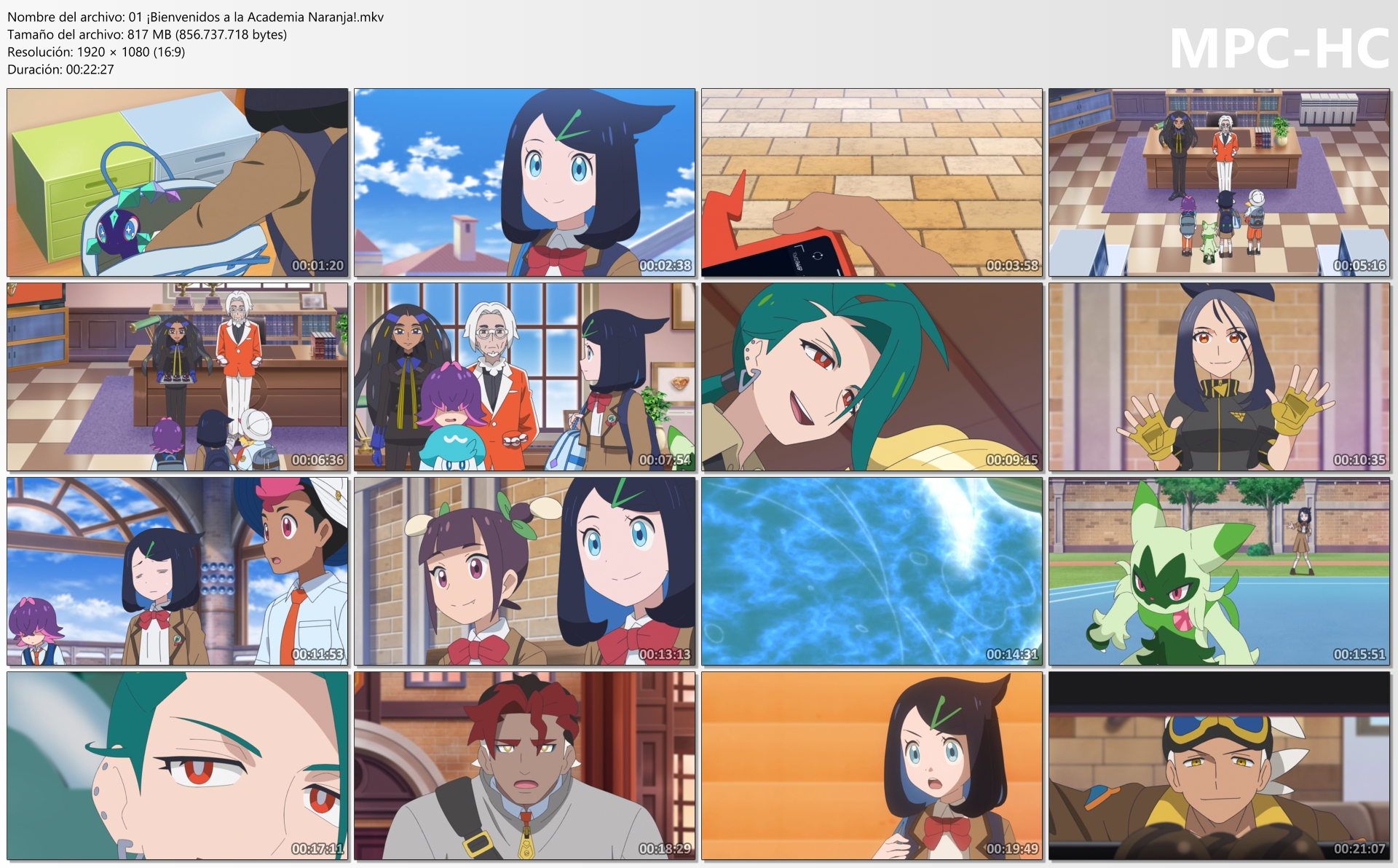Click the file name line 'Nombre del archivo'

(195, 17)
